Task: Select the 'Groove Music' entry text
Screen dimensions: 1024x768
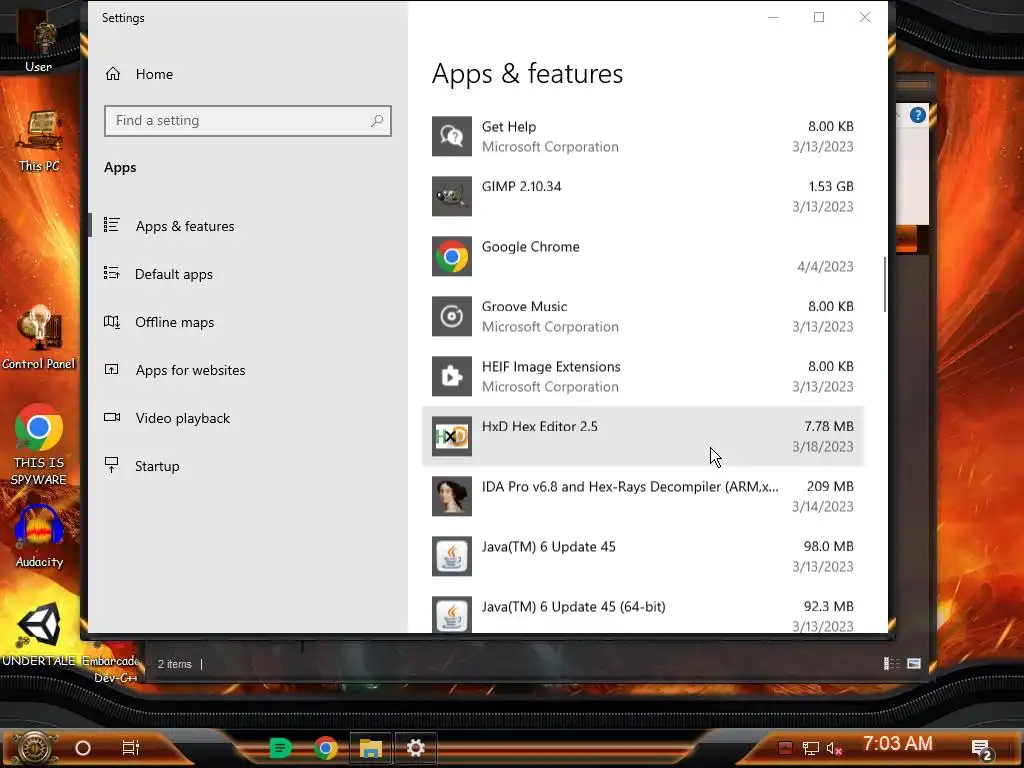Action: [x=524, y=307]
